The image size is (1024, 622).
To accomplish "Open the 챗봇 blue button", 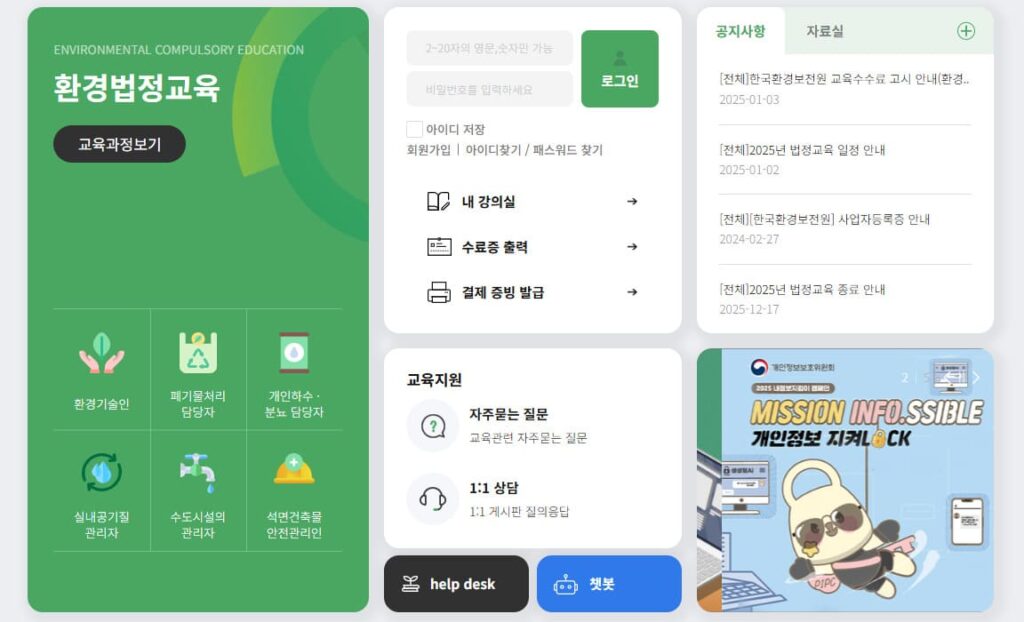I will 609,583.
